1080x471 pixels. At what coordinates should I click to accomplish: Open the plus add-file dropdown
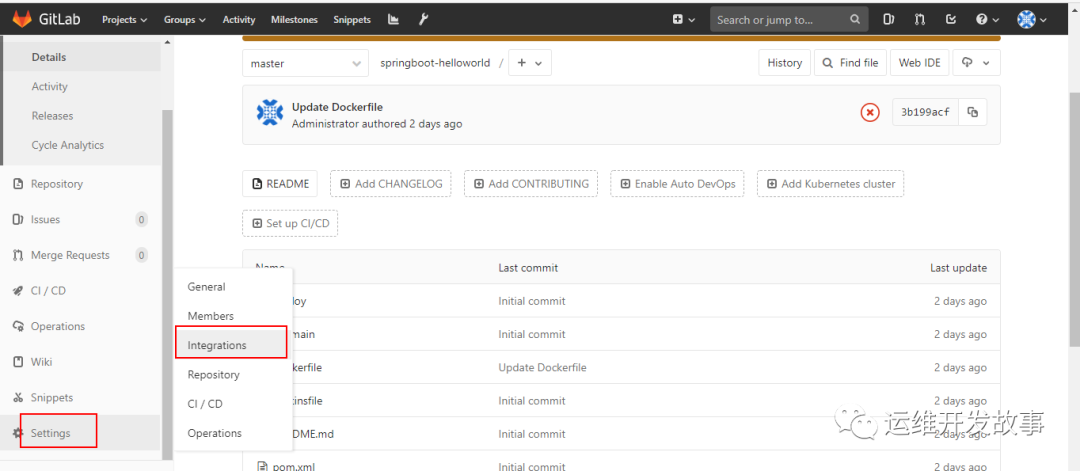click(530, 63)
